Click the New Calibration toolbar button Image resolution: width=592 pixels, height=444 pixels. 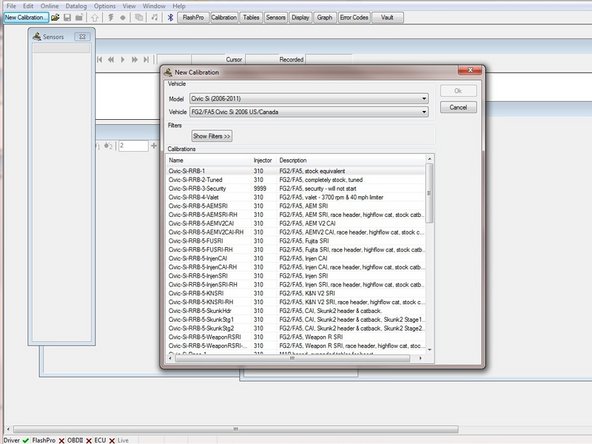tap(26, 18)
